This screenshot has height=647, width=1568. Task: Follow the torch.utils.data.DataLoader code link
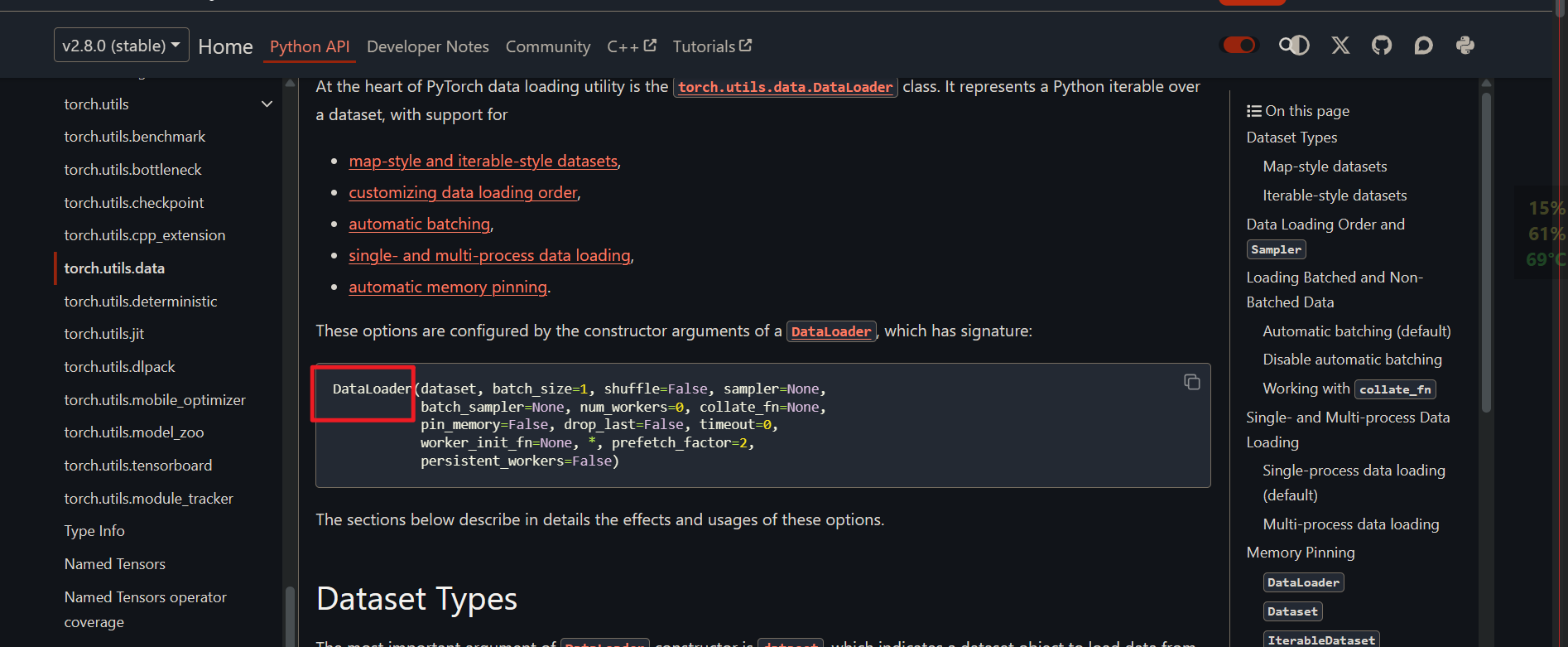tap(785, 87)
